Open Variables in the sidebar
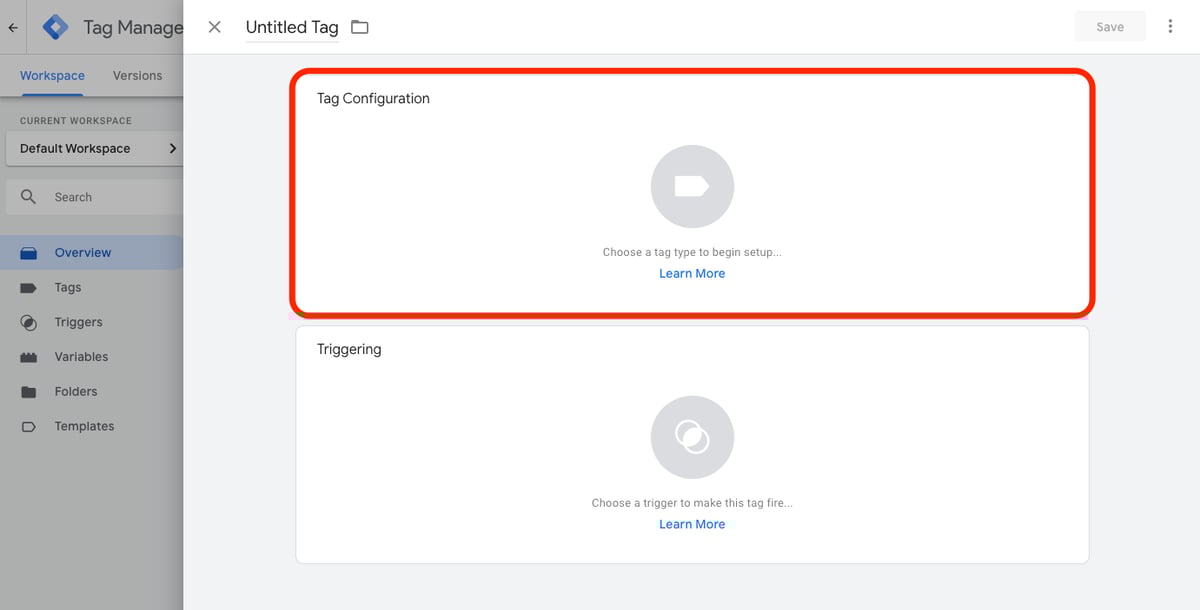 [91, 356]
